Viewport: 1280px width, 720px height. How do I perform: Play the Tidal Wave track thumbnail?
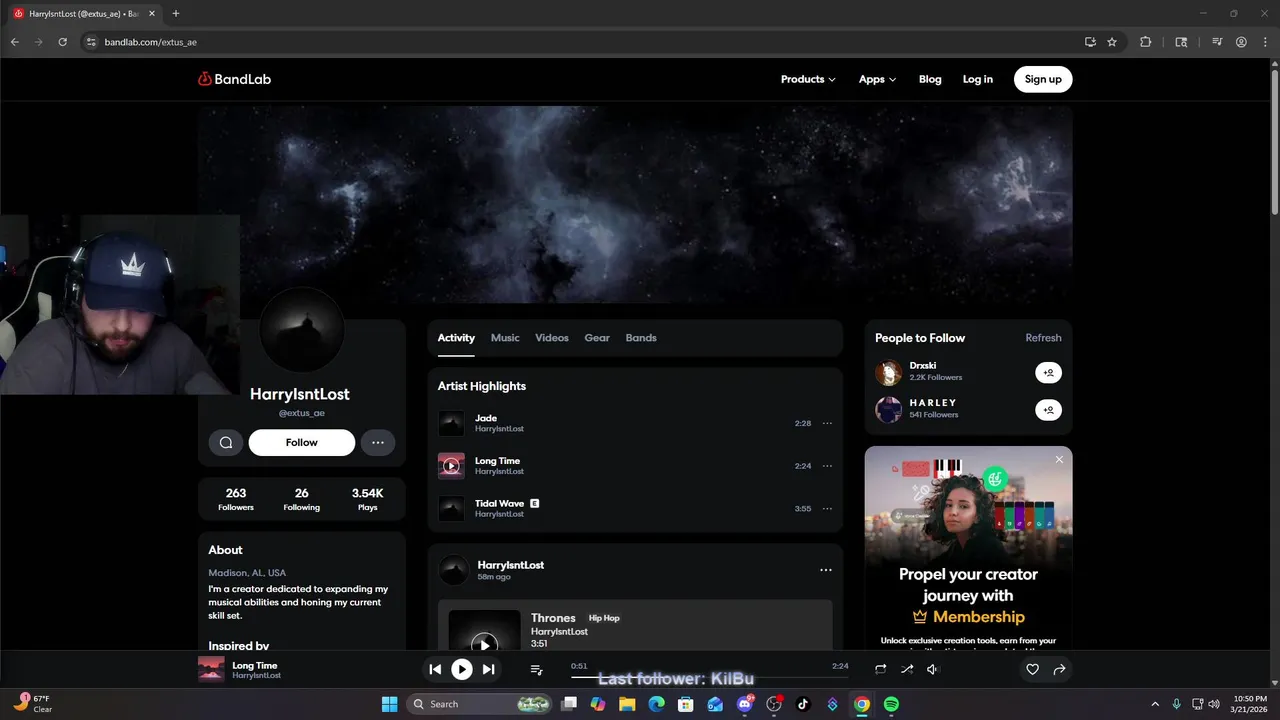(x=451, y=508)
